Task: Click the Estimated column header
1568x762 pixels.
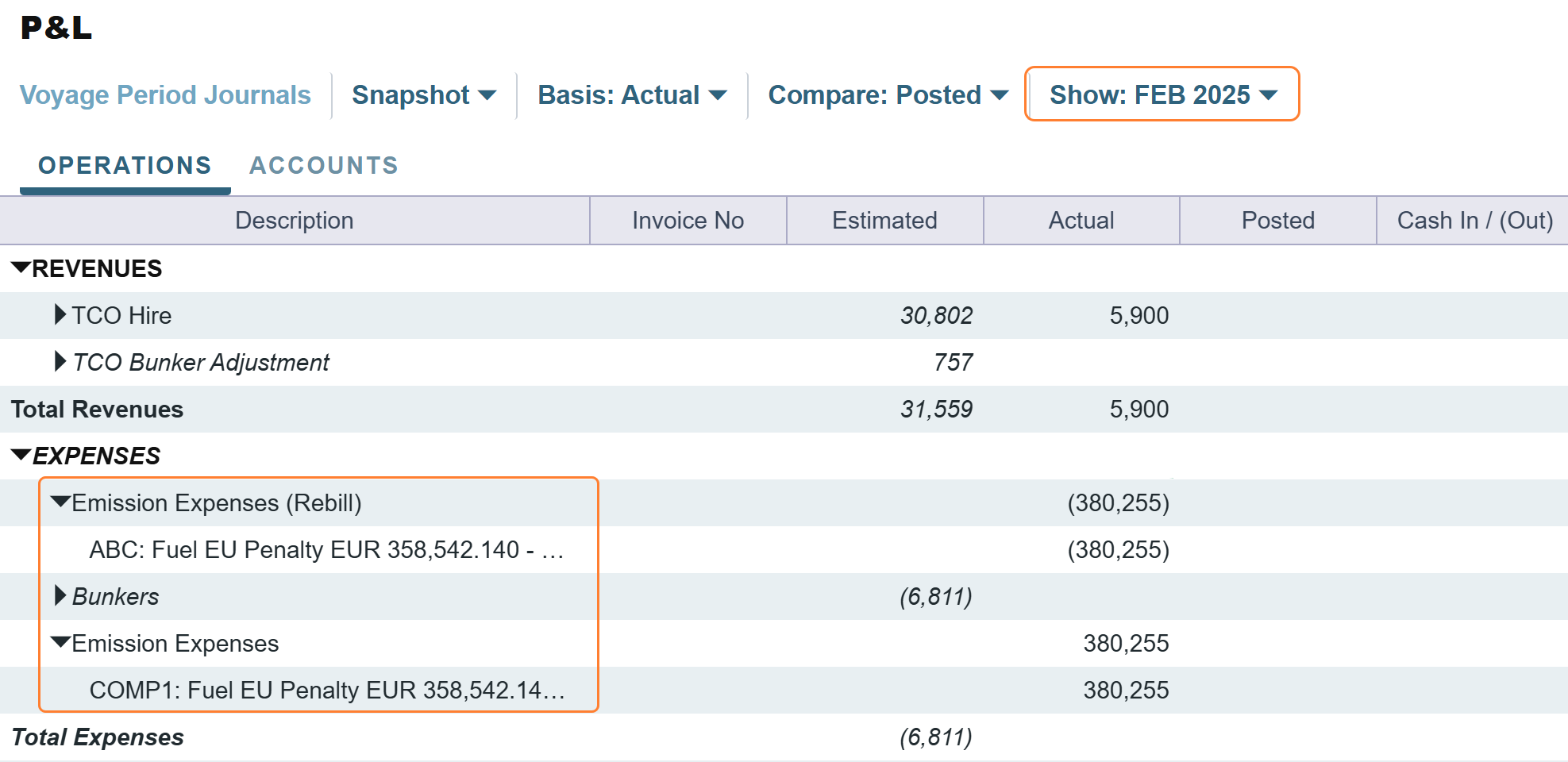Action: [884, 220]
